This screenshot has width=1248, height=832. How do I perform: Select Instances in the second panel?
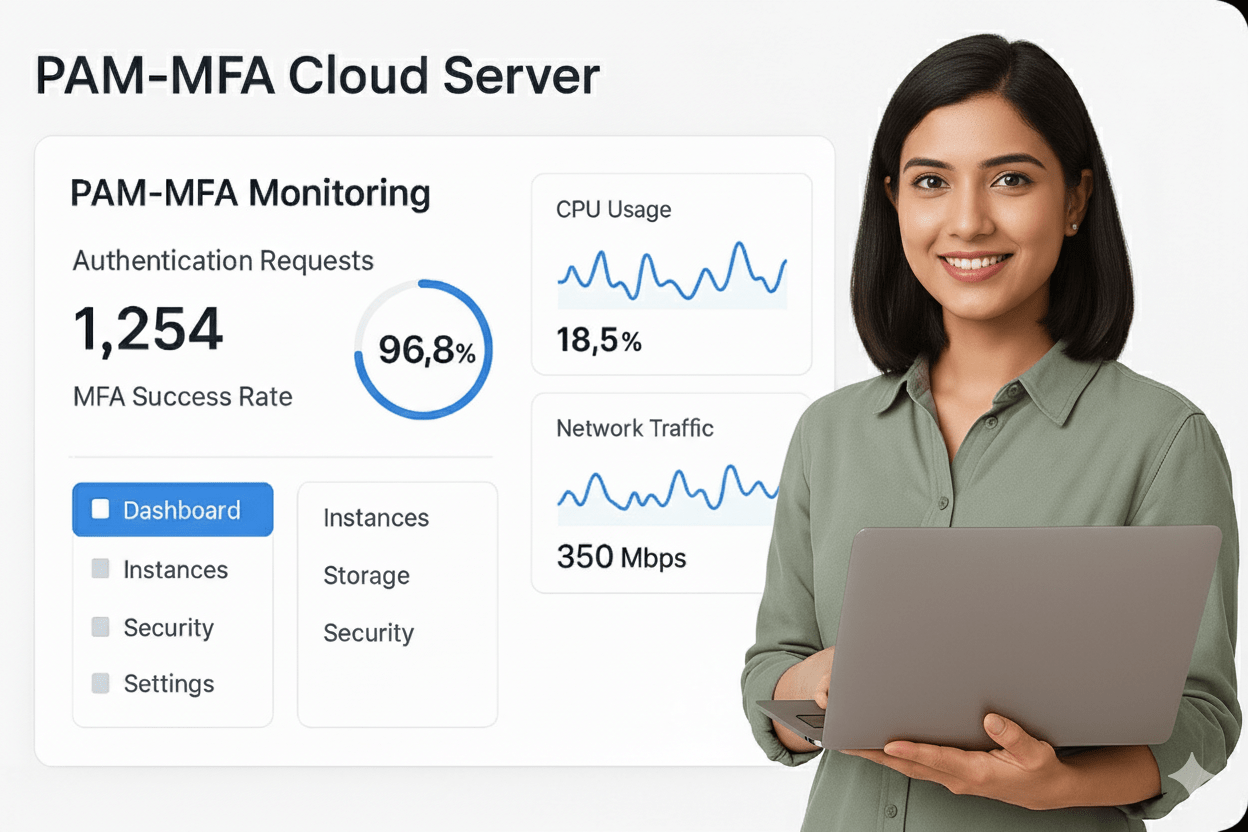click(376, 518)
